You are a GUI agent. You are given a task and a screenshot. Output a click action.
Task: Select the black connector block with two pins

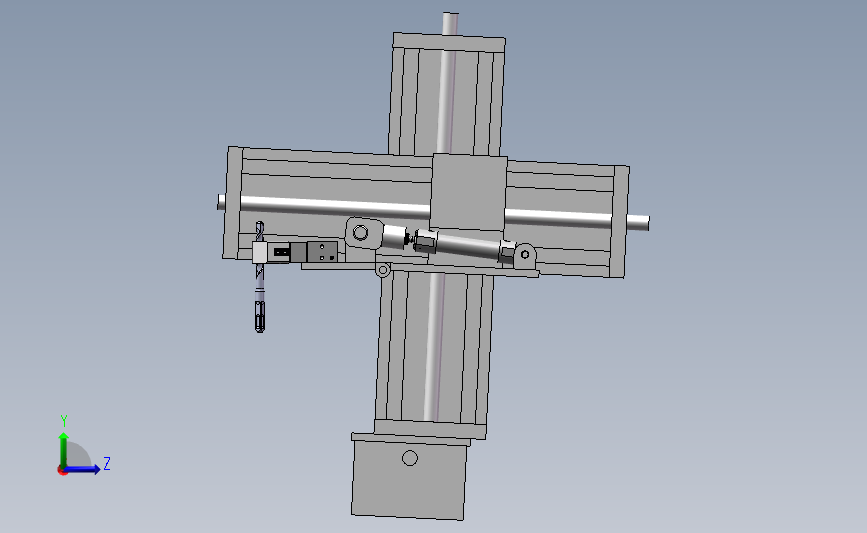281,252
